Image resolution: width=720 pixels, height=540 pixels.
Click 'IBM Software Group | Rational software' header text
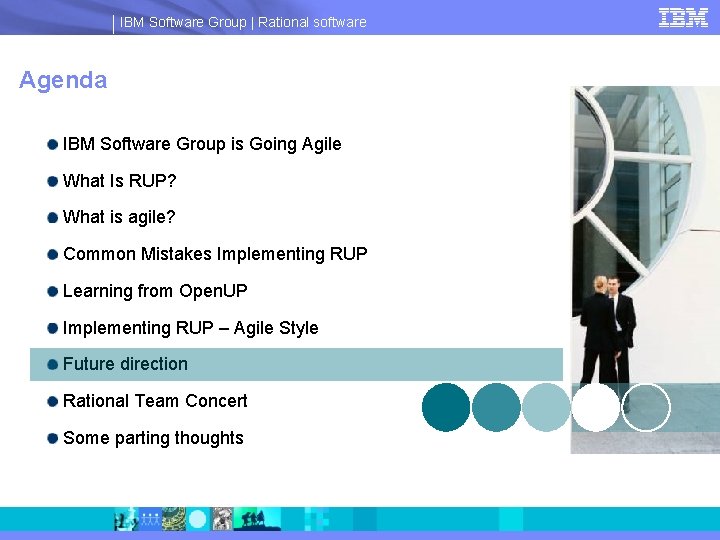(243, 22)
